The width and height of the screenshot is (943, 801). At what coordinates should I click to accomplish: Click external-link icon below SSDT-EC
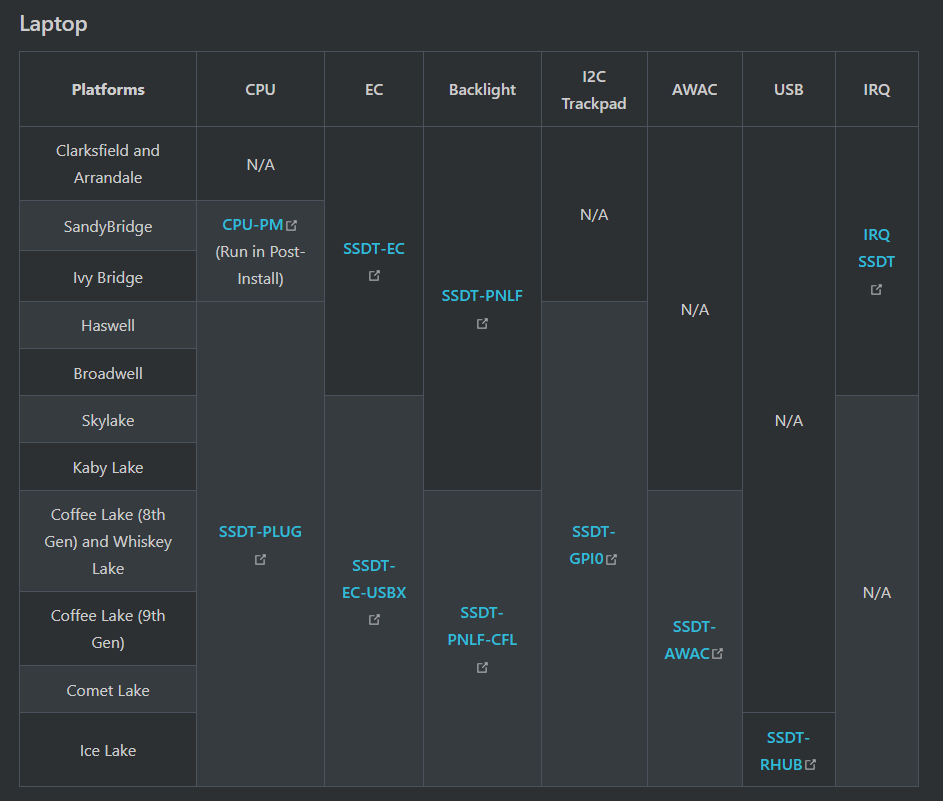click(374, 276)
